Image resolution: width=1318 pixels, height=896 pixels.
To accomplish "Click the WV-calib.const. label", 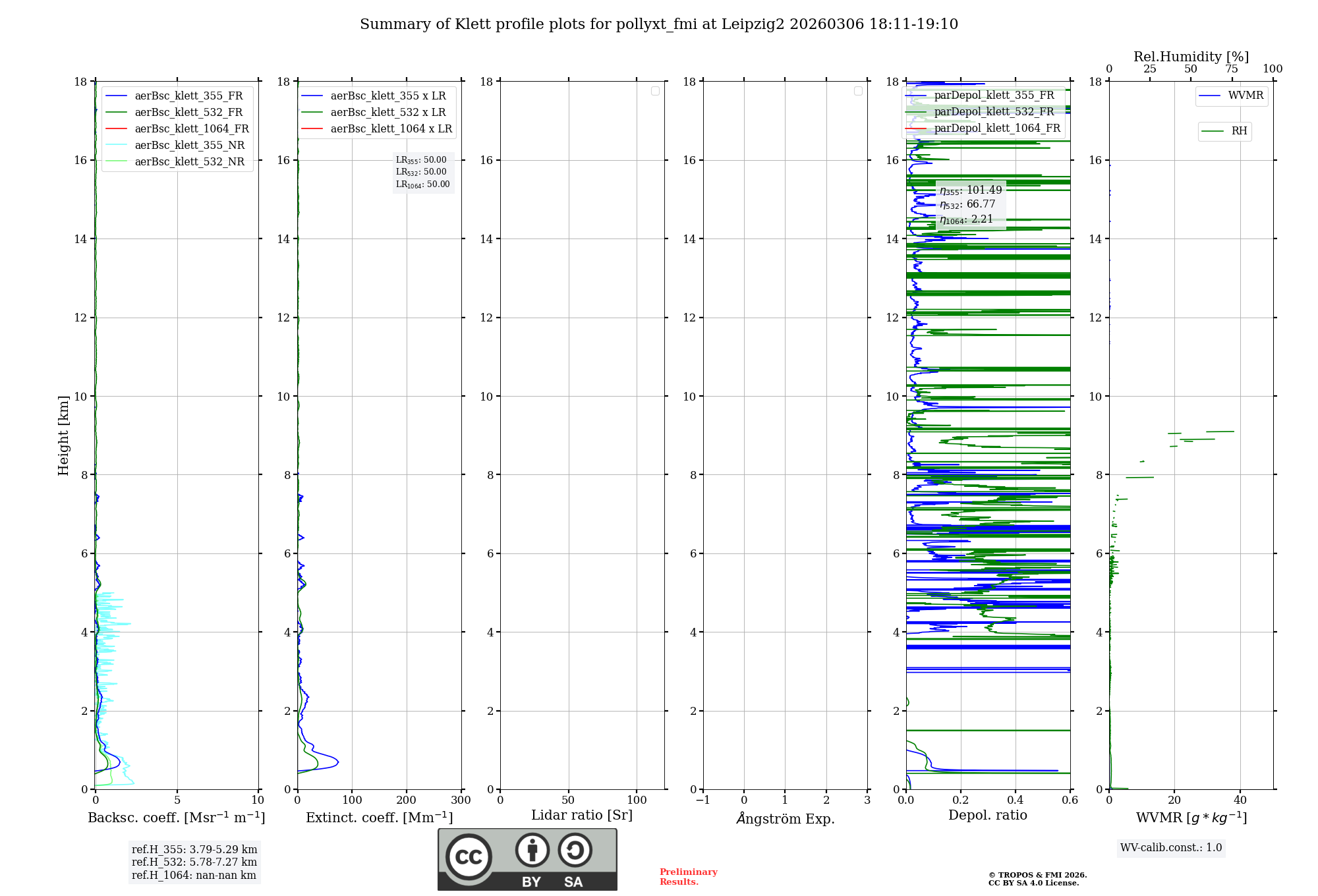I will point(1171,848).
